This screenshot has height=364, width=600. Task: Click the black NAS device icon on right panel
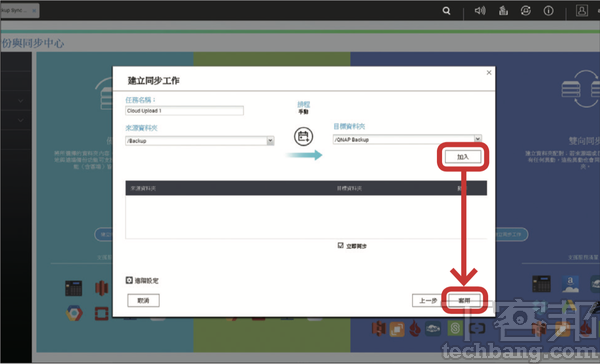[541, 284]
